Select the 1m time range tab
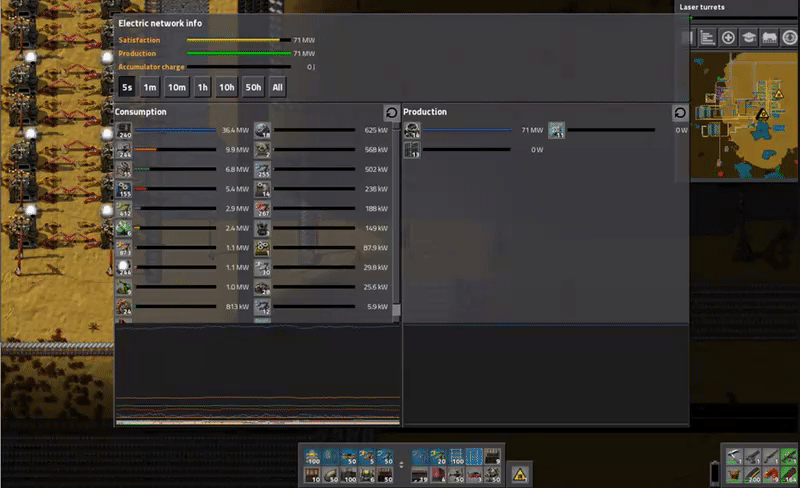This screenshot has height=488, width=800. pos(149,87)
